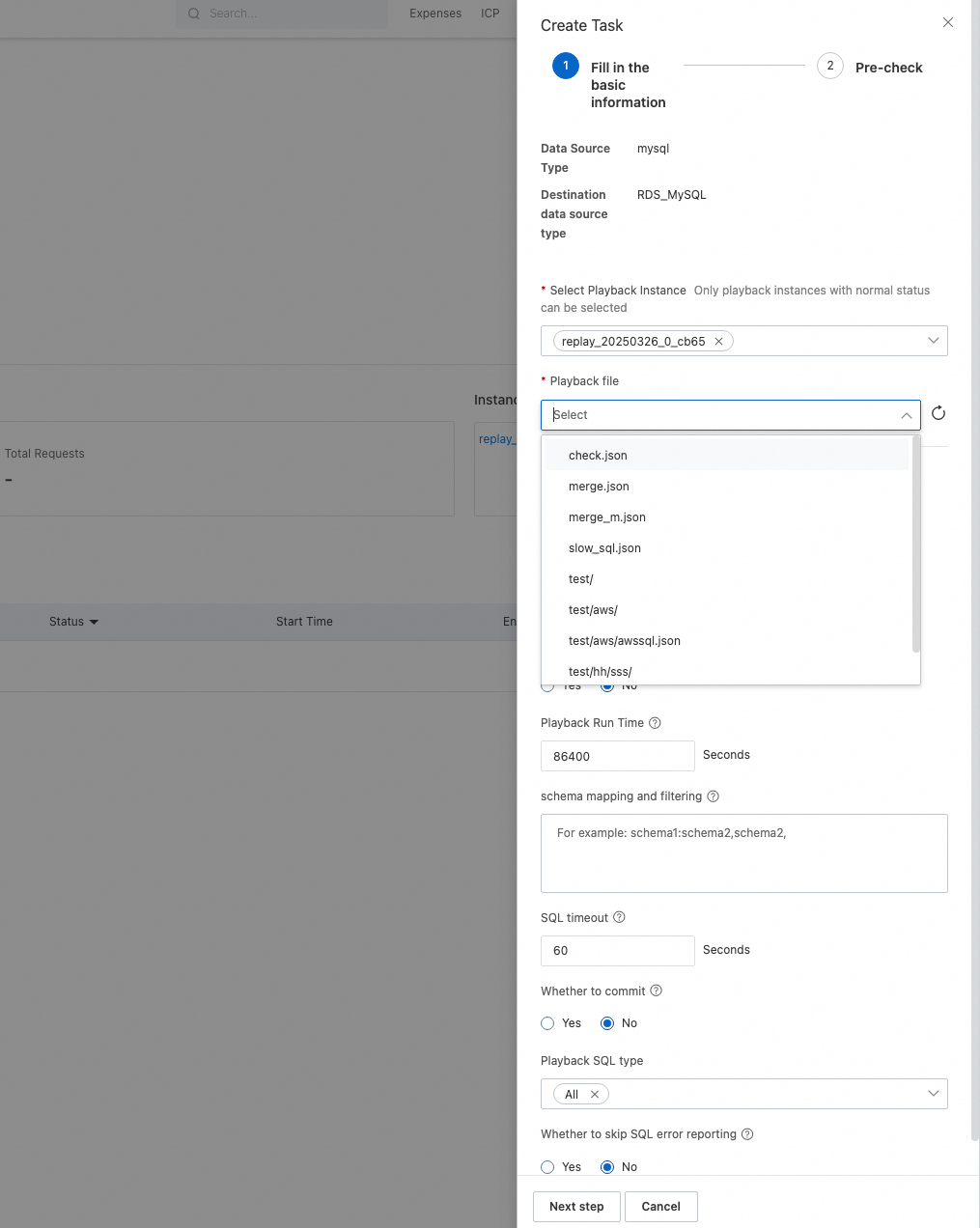The width and height of the screenshot is (980, 1228).
Task: Click the search magnifier icon
Action: click(x=194, y=14)
